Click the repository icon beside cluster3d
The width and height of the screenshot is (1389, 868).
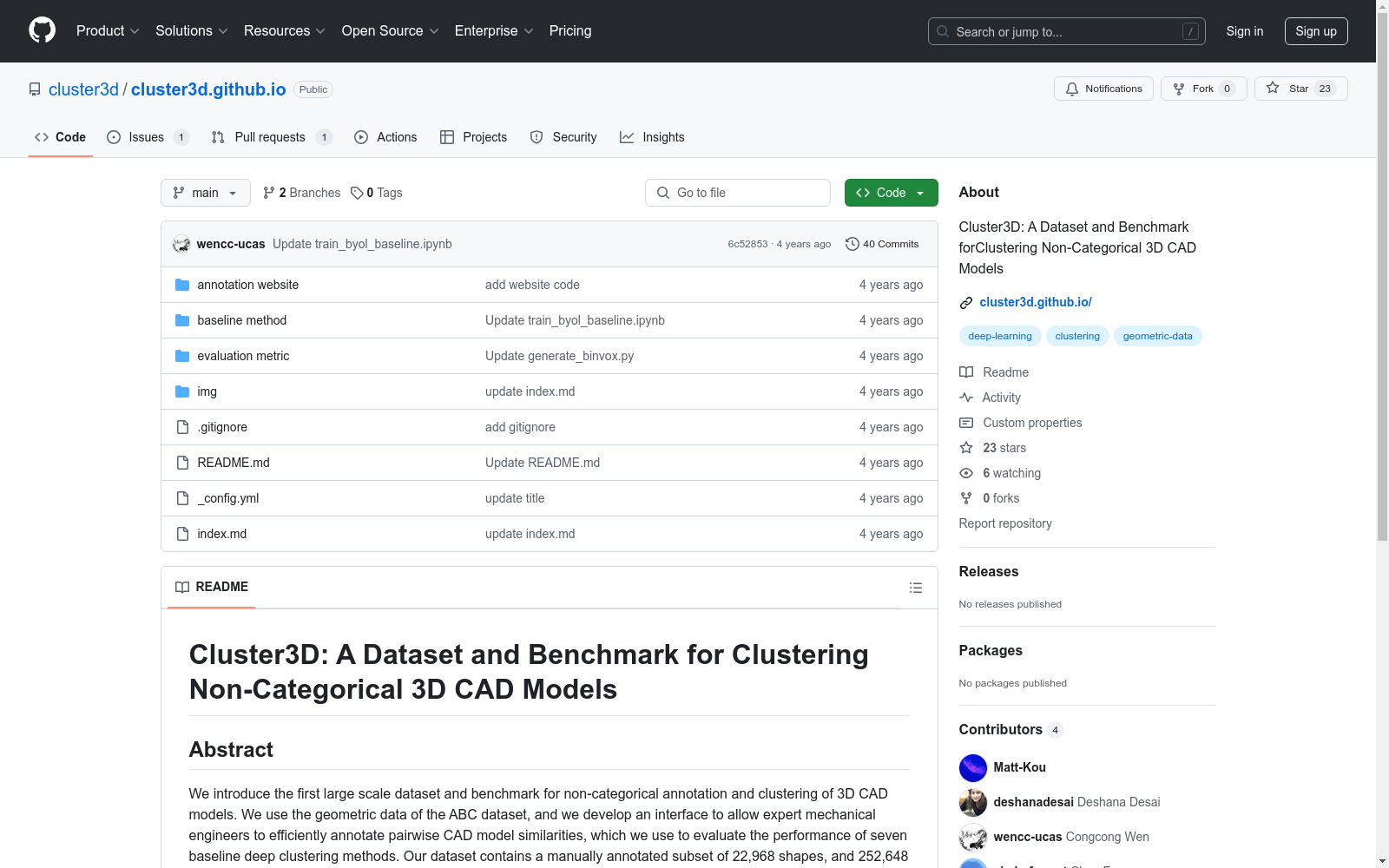35,89
